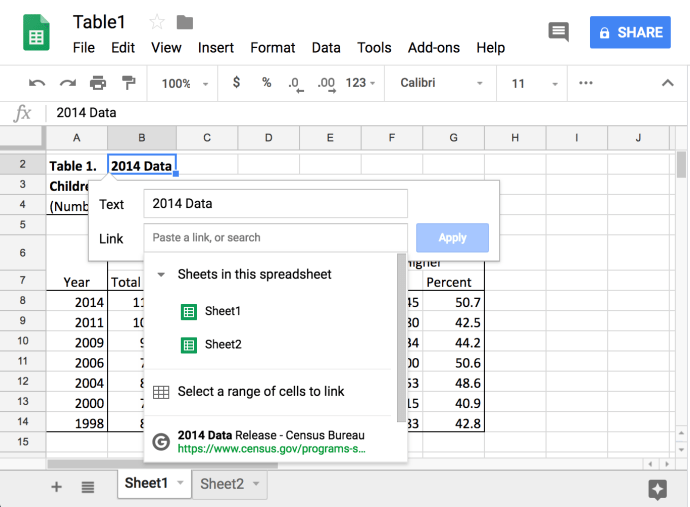This screenshot has height=507, width=690.
Task: Star the Table1 document
Action: click(157, 22)
